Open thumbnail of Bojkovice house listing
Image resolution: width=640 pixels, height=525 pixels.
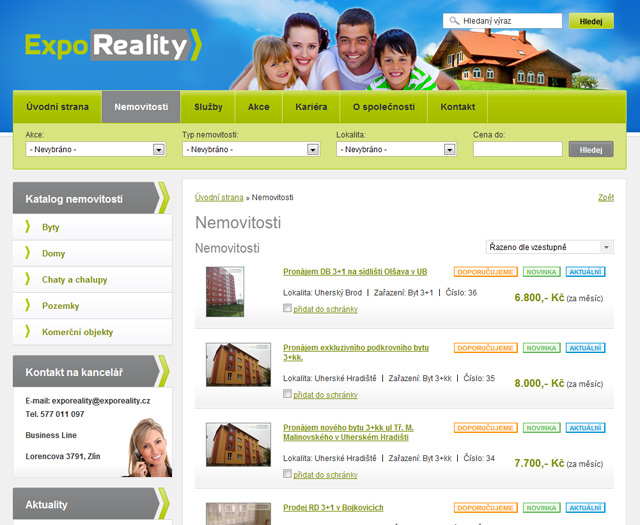pos(238,514)
